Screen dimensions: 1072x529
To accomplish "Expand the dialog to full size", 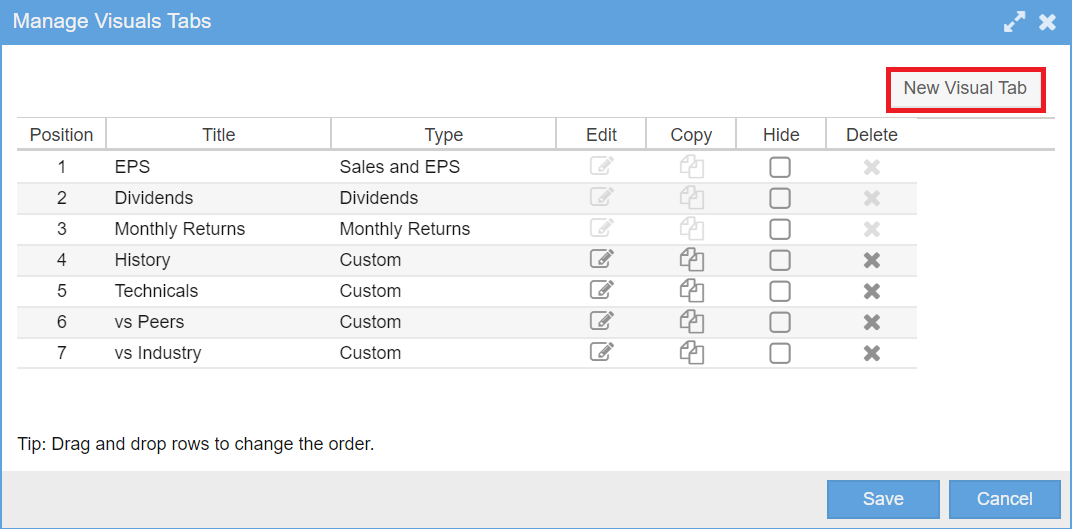I will 1014,22.
